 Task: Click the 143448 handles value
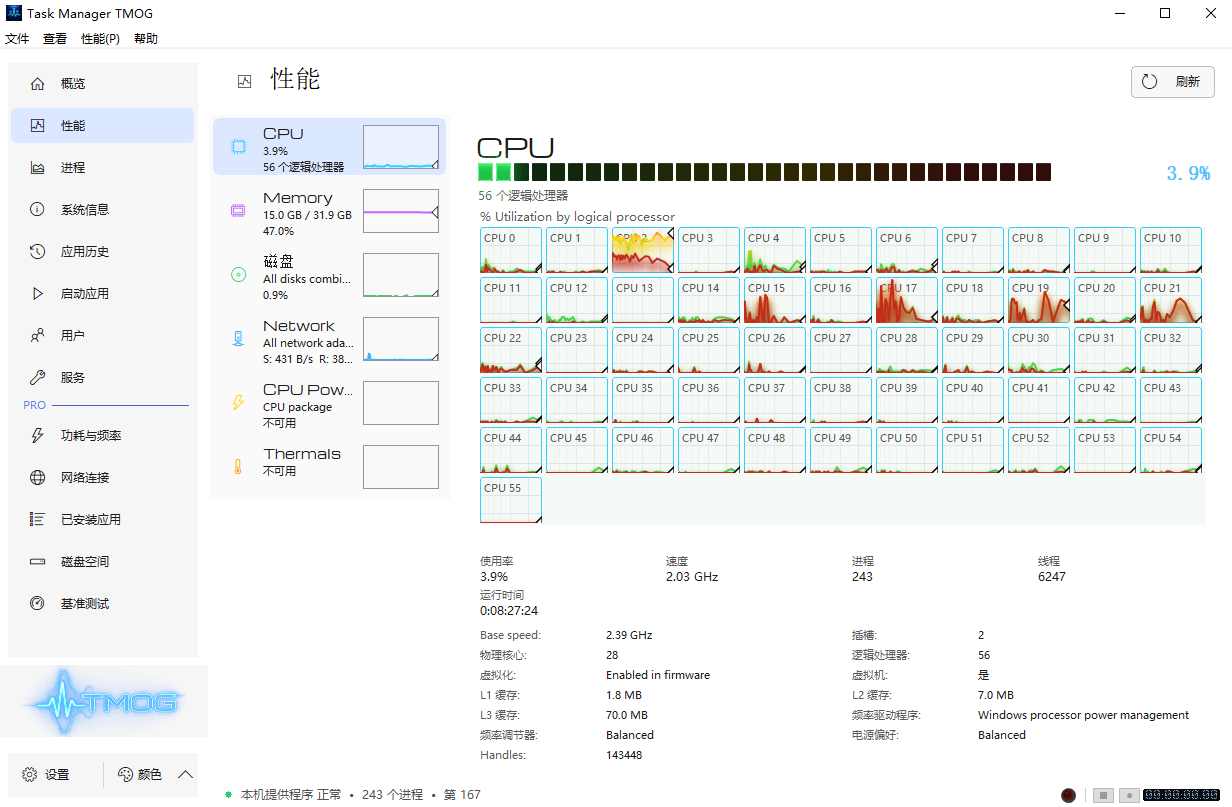click(x=624, y=755)
